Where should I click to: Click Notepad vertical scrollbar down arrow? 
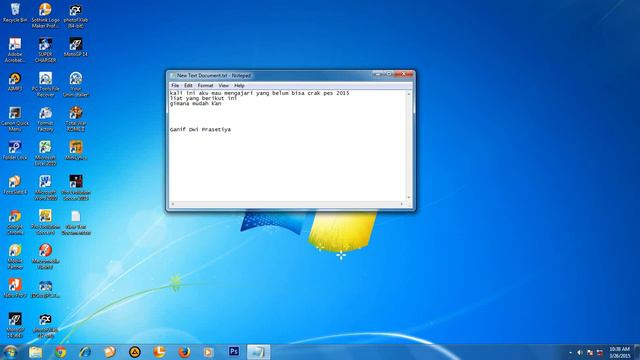pyautogui.click(x=409, y=198)
